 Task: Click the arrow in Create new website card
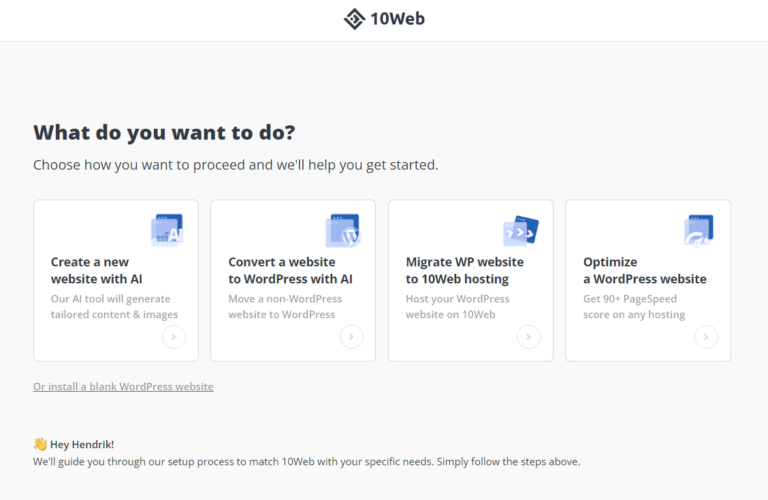174,337
